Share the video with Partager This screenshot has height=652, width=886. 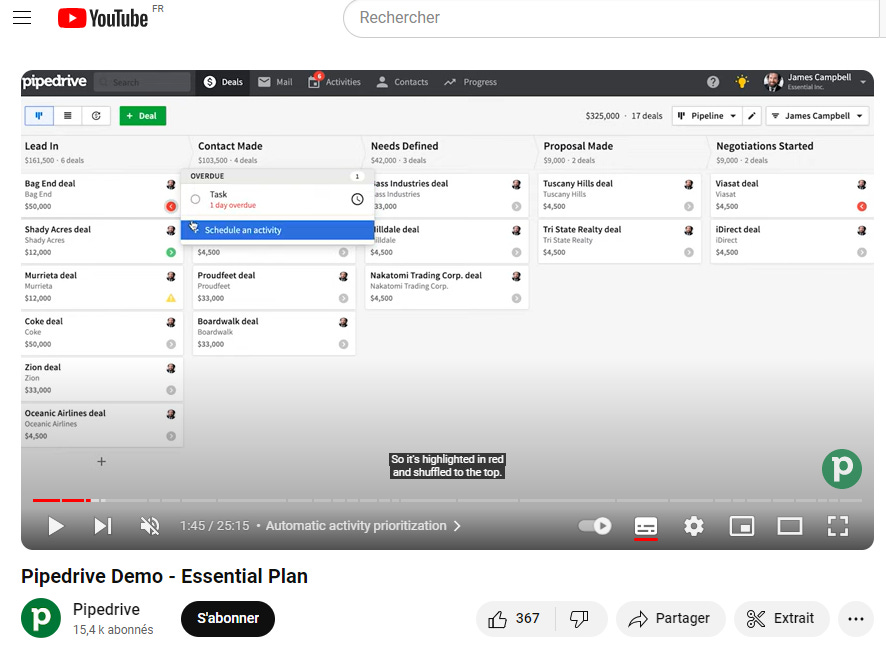point(670,619)
